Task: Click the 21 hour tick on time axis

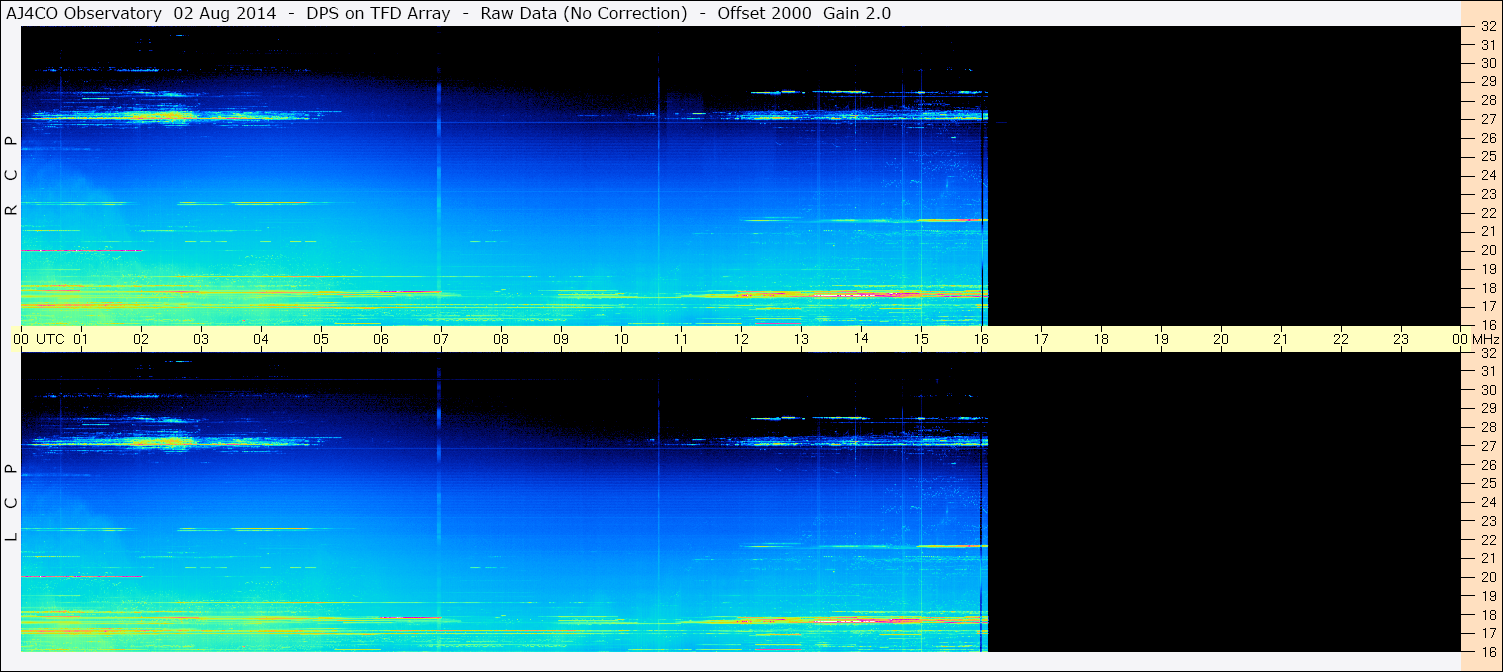Action: 1281,339
